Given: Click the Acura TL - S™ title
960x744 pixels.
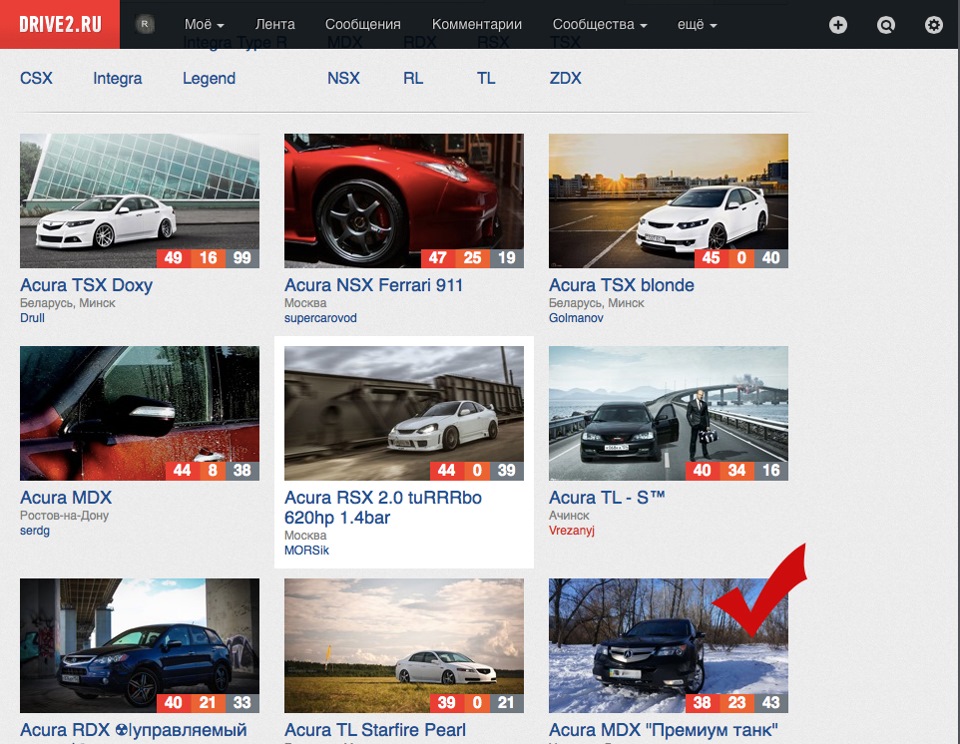Looking at the screenshot, I should [607, 497].
